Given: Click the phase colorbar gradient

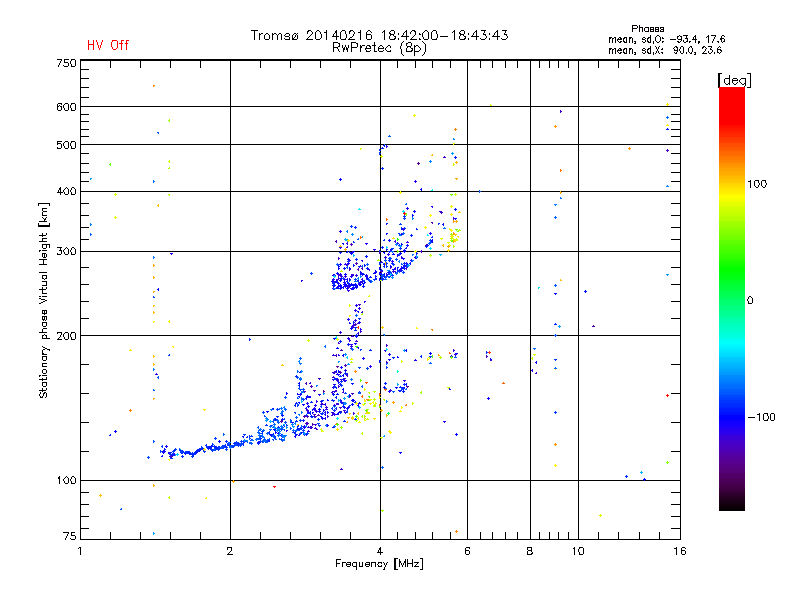Looking at the screenshot, I should point(732,298).
